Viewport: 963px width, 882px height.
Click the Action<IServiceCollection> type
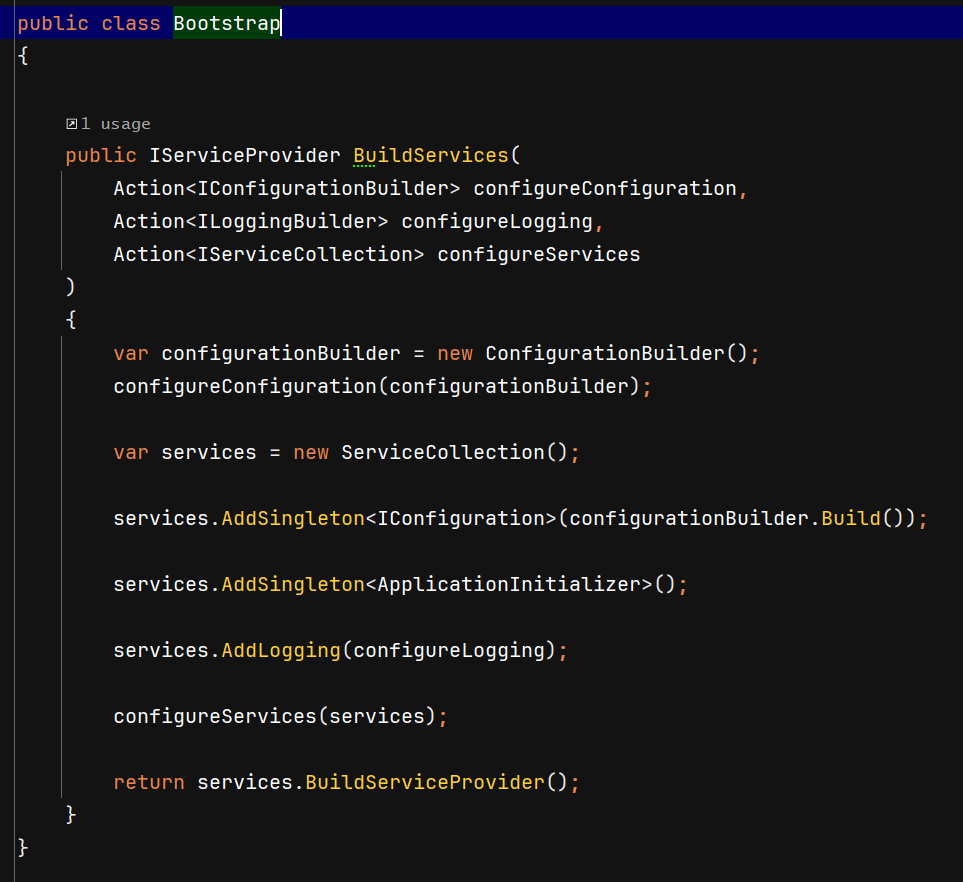269,254
